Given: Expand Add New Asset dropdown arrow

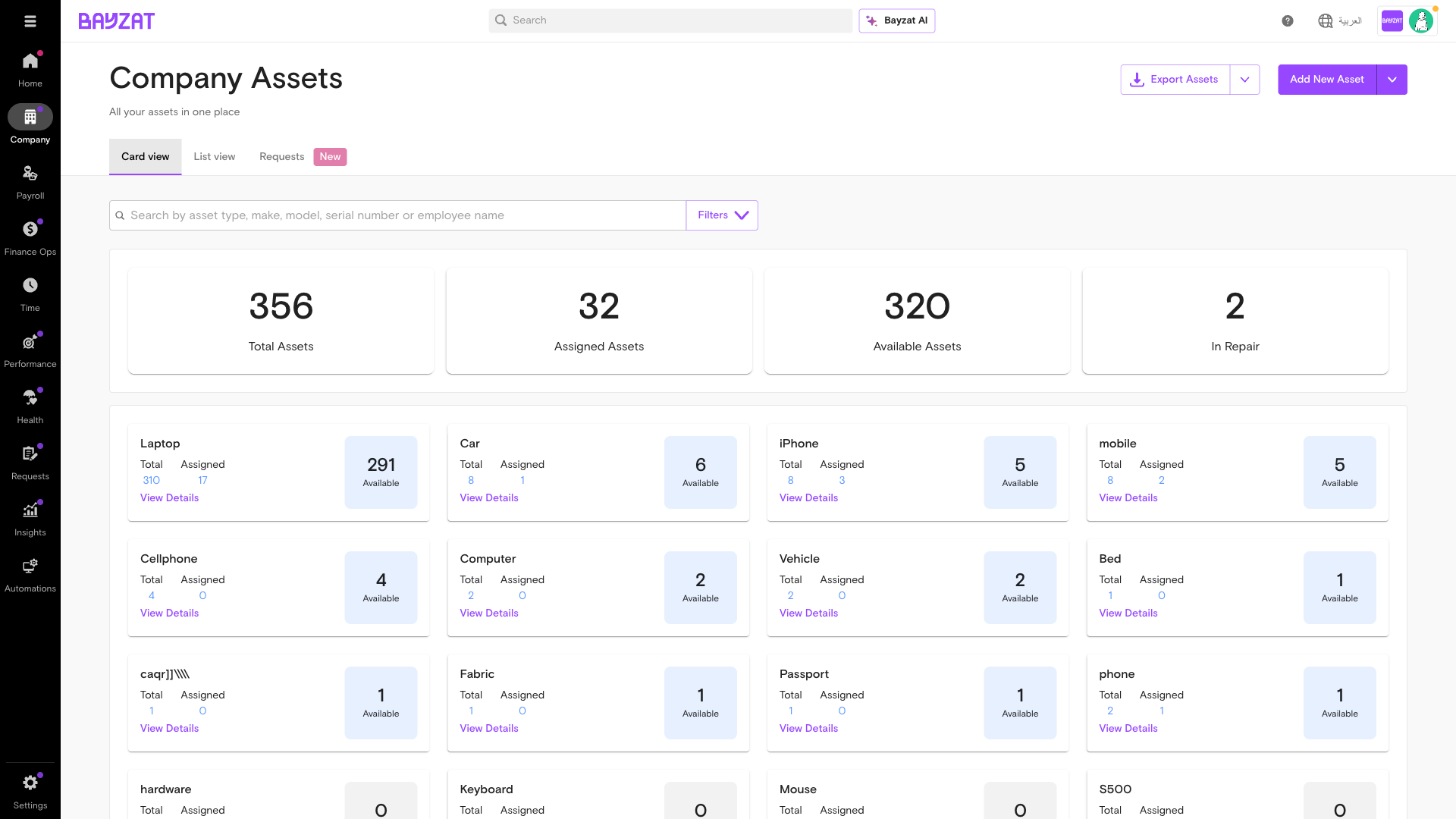Looking at the screenshot, I should point(1392,80).
